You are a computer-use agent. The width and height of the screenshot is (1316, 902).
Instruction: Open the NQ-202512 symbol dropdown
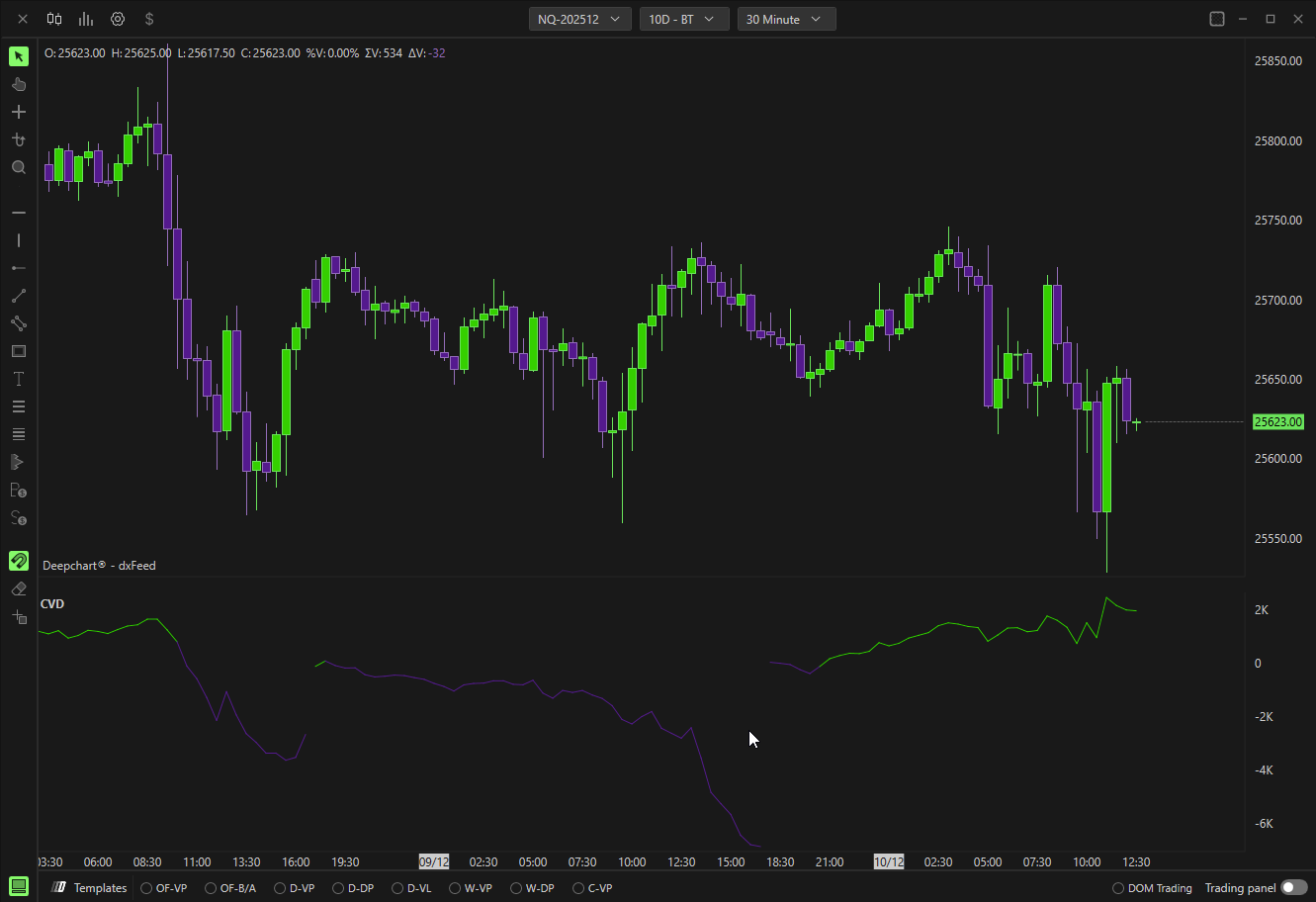(x=579, y=19)
